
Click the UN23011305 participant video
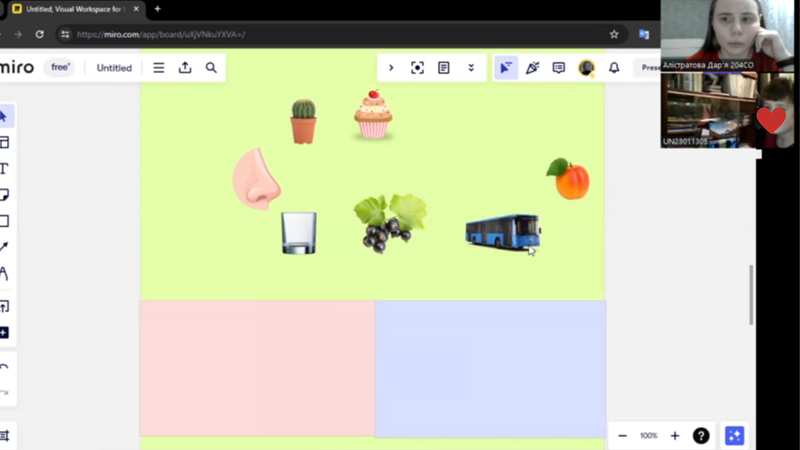click(x=728, y=110)
